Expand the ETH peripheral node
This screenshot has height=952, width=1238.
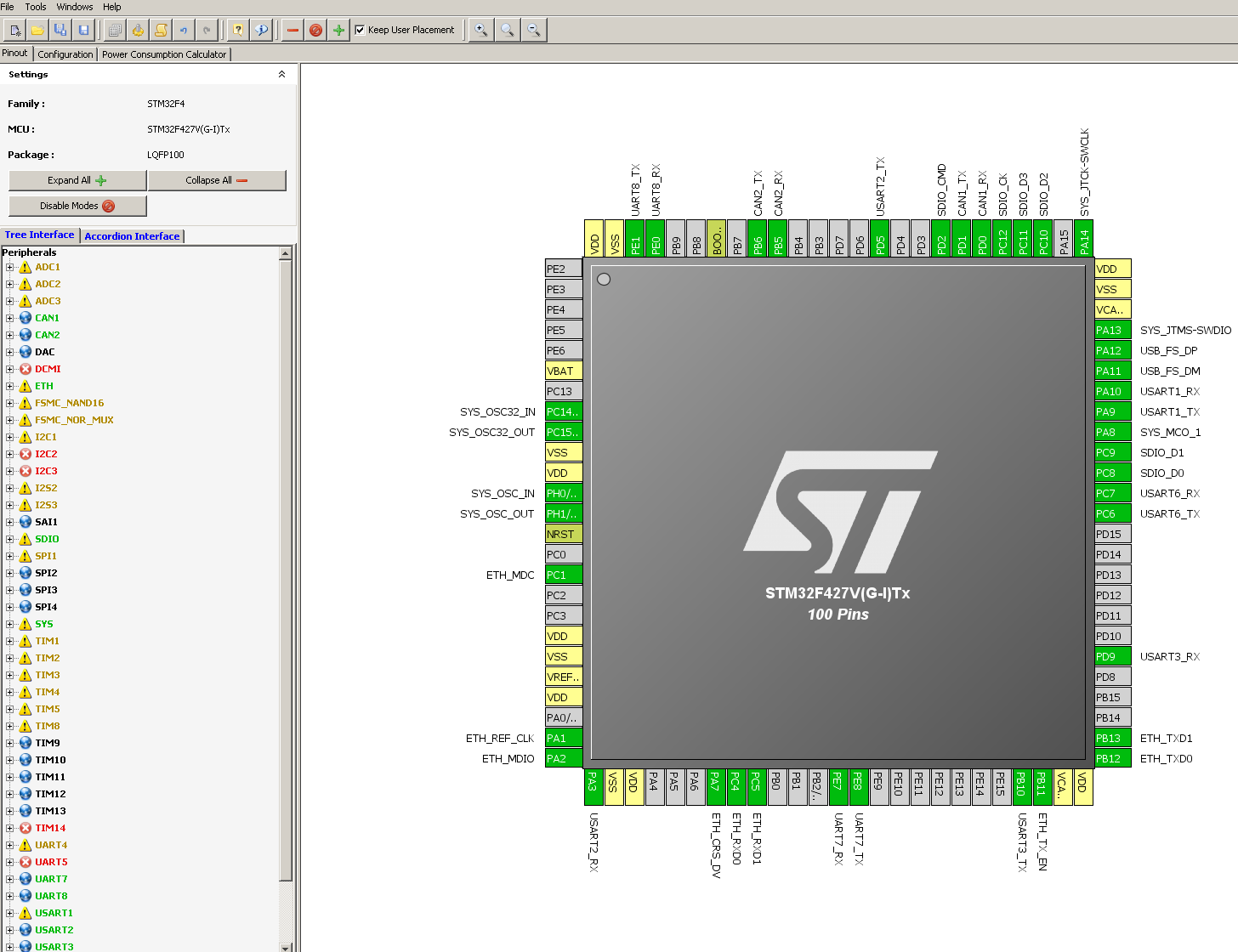[x=10, y=386]
